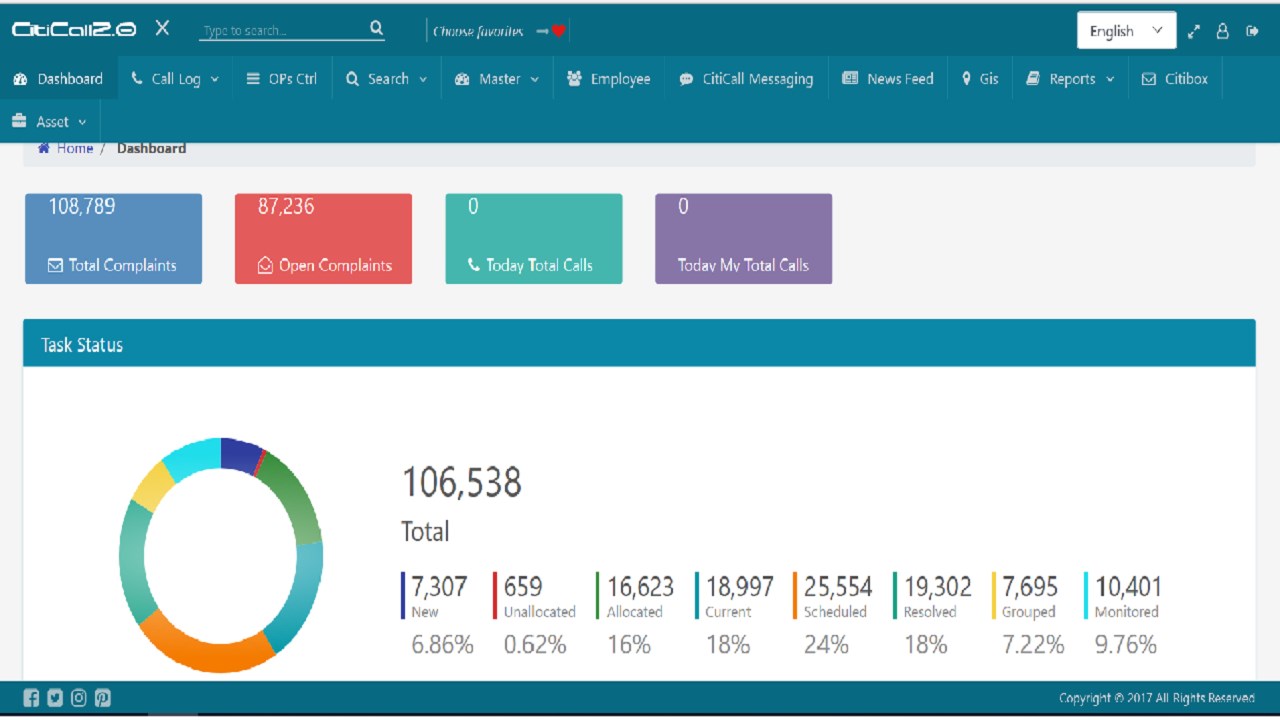
Task: Click the 10,401 Monitored count
Action: (1128, 587)
